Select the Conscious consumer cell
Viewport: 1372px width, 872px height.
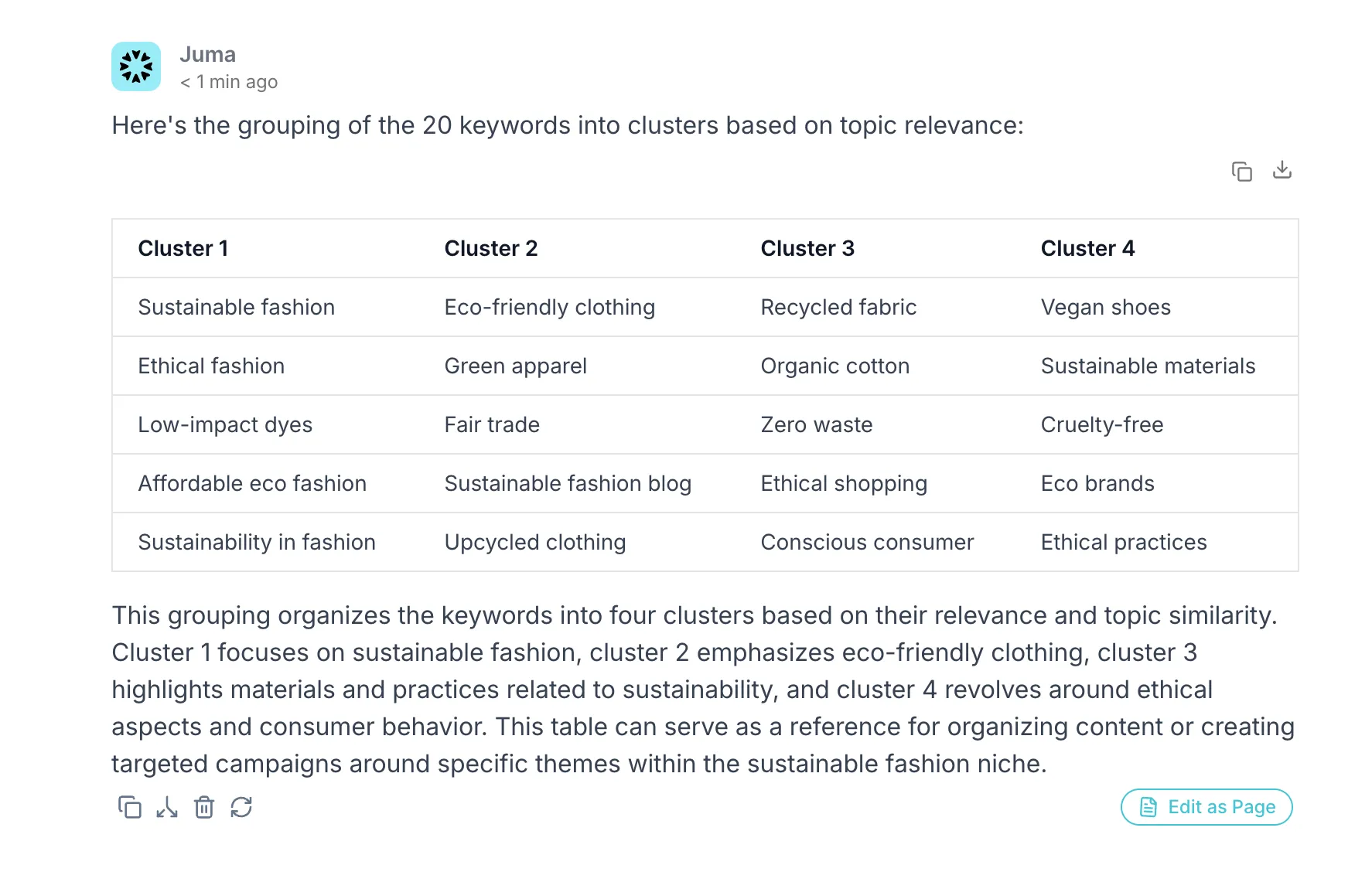tap(867, 542)
